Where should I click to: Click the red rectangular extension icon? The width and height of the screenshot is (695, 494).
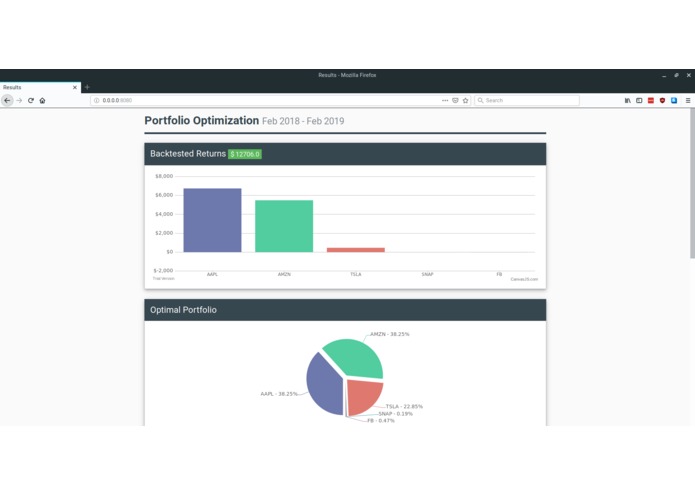651,101
